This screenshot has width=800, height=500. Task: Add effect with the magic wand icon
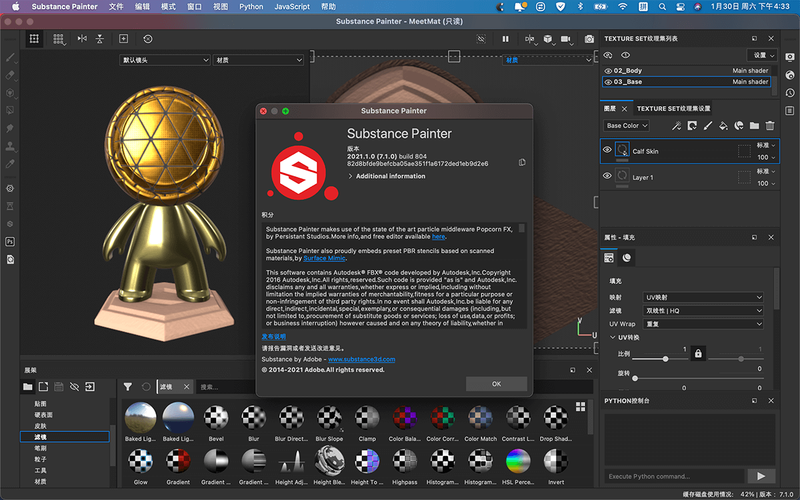(x=677, y=126)
